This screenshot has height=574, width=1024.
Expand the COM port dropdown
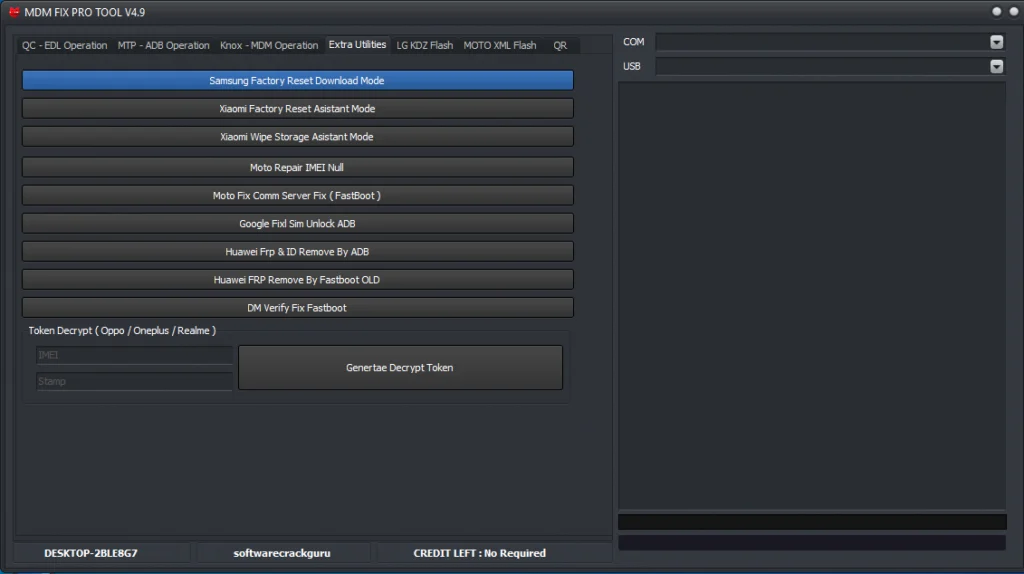[x=996, y=42]
